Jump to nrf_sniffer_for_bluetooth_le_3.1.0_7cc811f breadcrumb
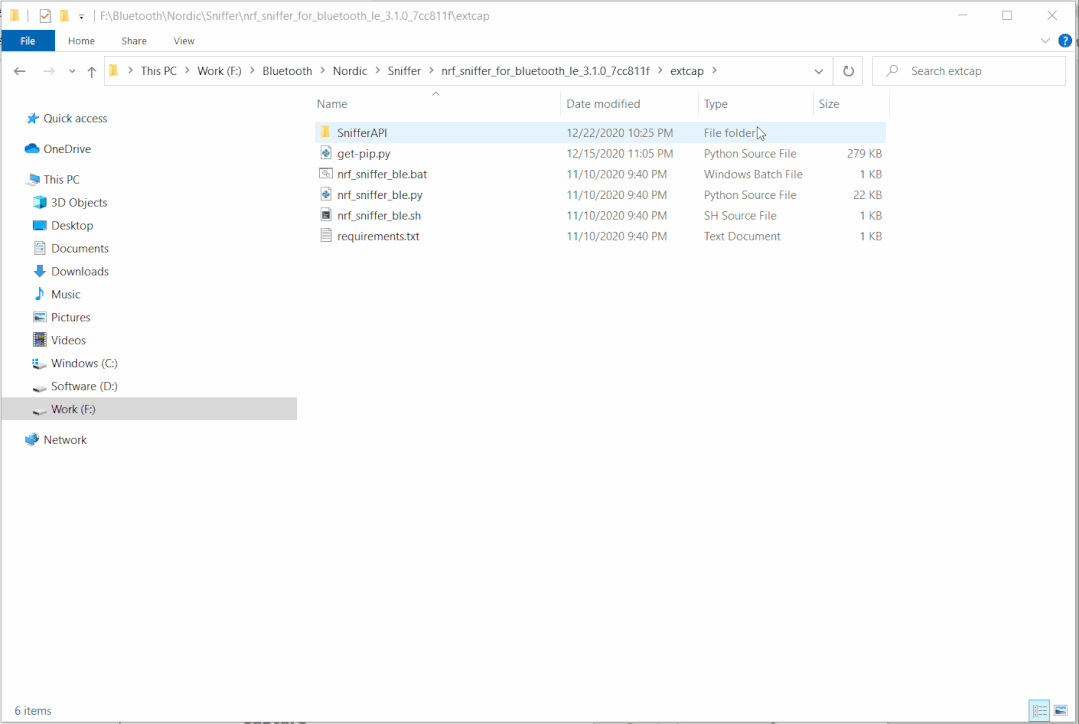 (x=545, y=71)
